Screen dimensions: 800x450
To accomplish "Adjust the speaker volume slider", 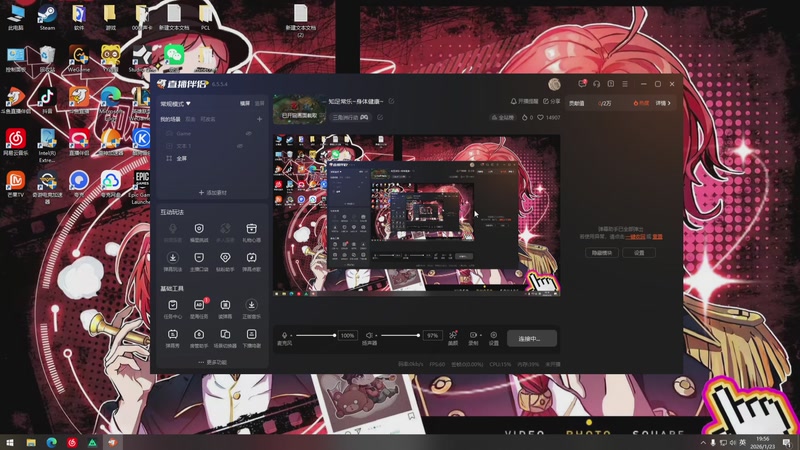I will 400,335.
